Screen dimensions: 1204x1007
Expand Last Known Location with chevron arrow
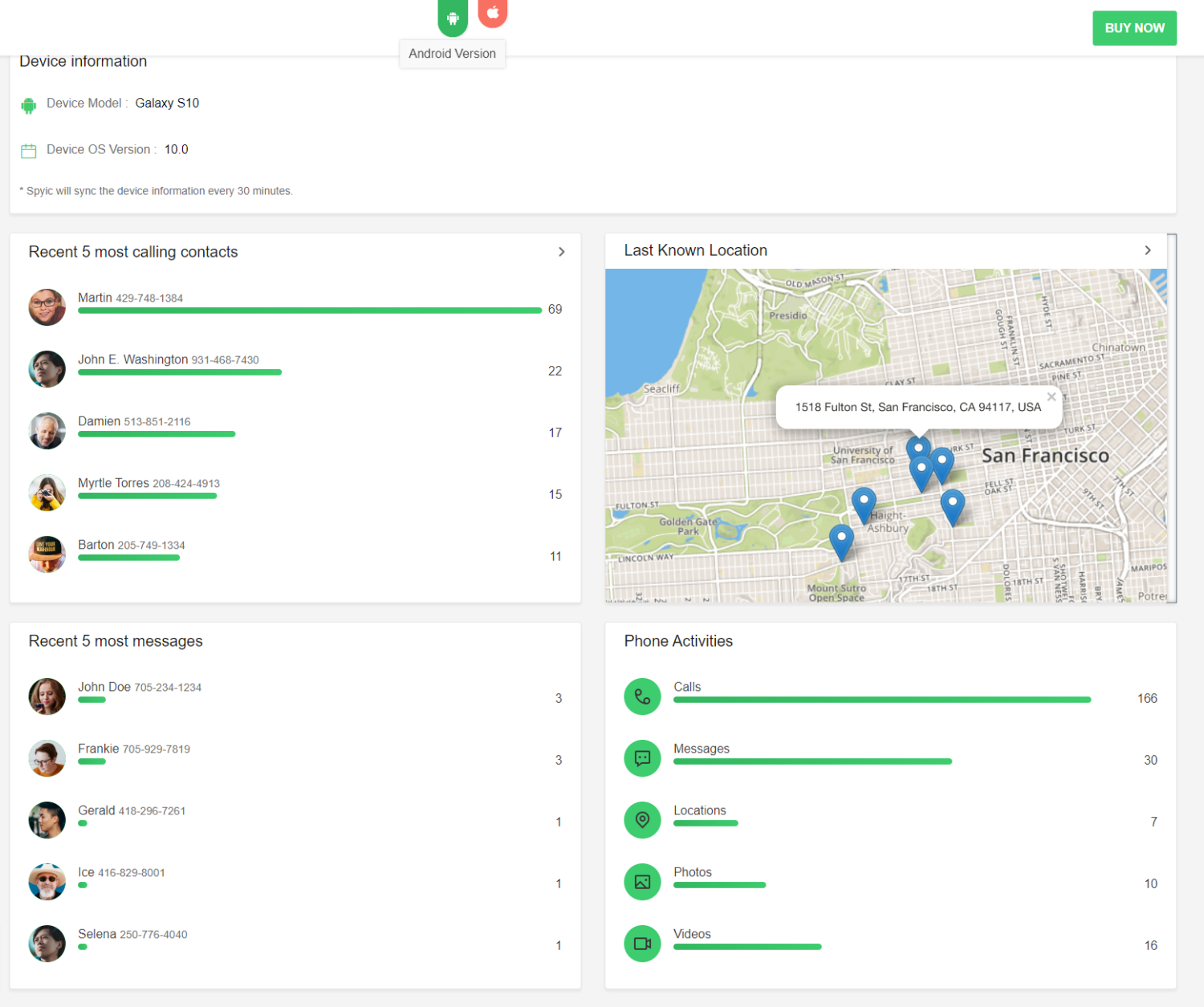(x=1147, y=250)
